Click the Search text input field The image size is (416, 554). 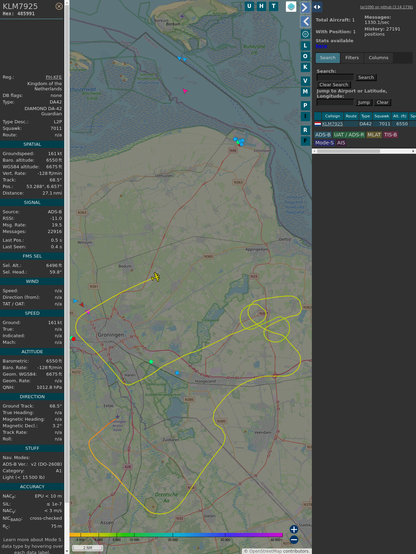(335, 77)
